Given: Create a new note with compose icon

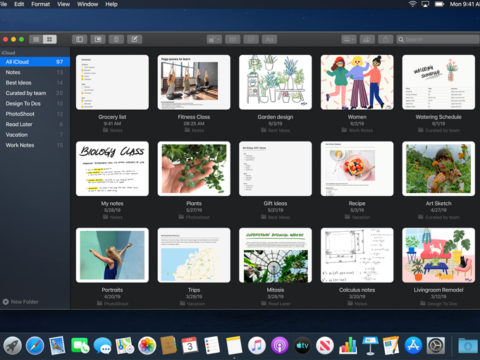Looking at the screenshot, I should pos(134,39).
